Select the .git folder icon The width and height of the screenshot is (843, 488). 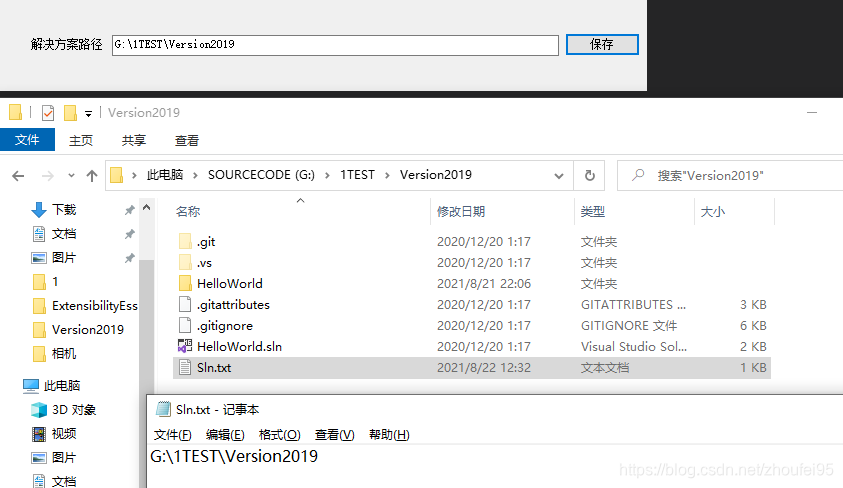[185, 241]
